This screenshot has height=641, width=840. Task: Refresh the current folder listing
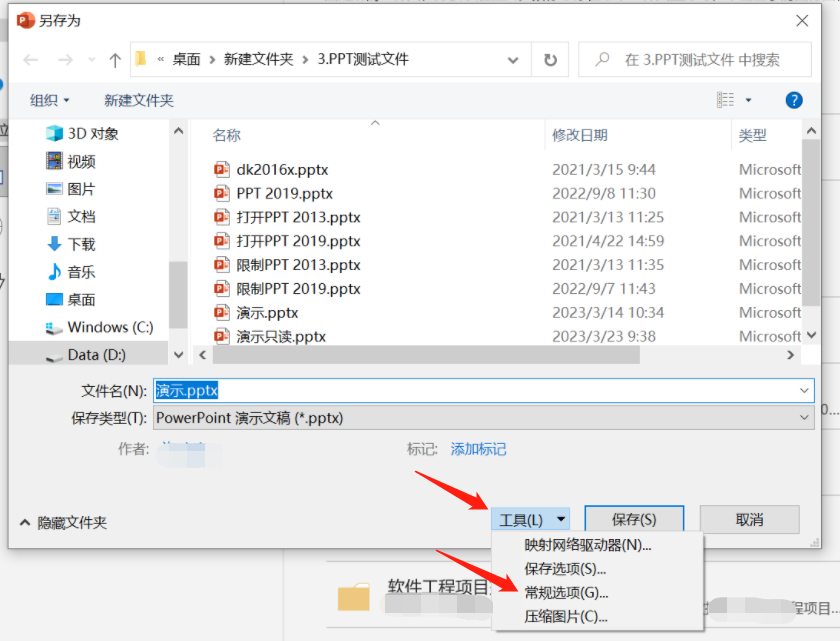click(550, 59)
